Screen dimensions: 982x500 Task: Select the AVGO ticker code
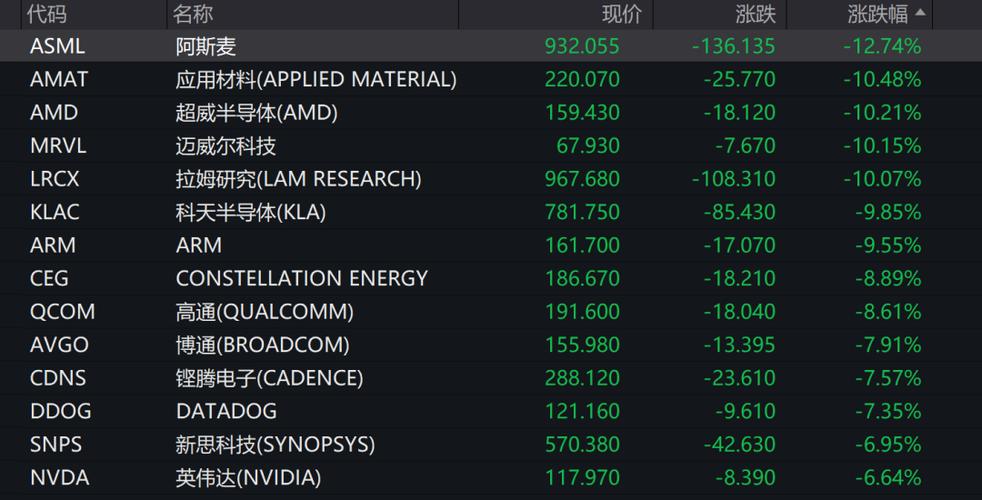coord(59,345)
